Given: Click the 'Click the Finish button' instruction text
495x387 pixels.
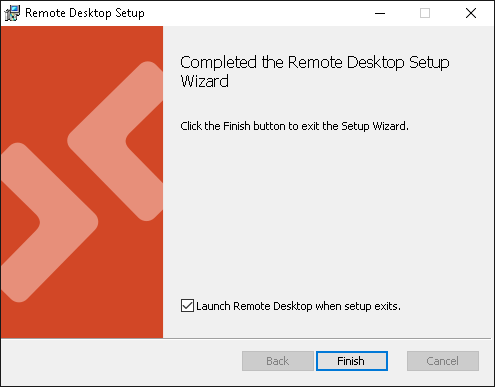Looking at the screenshot, I should click(x=294, y=126).
